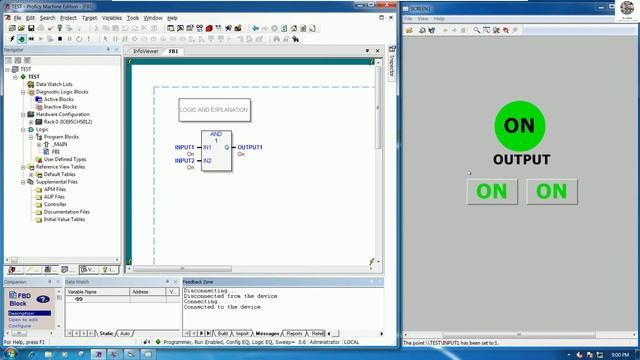640x360 pixels.
Task: Select FB1 block in tree
Action: point(56,152)
